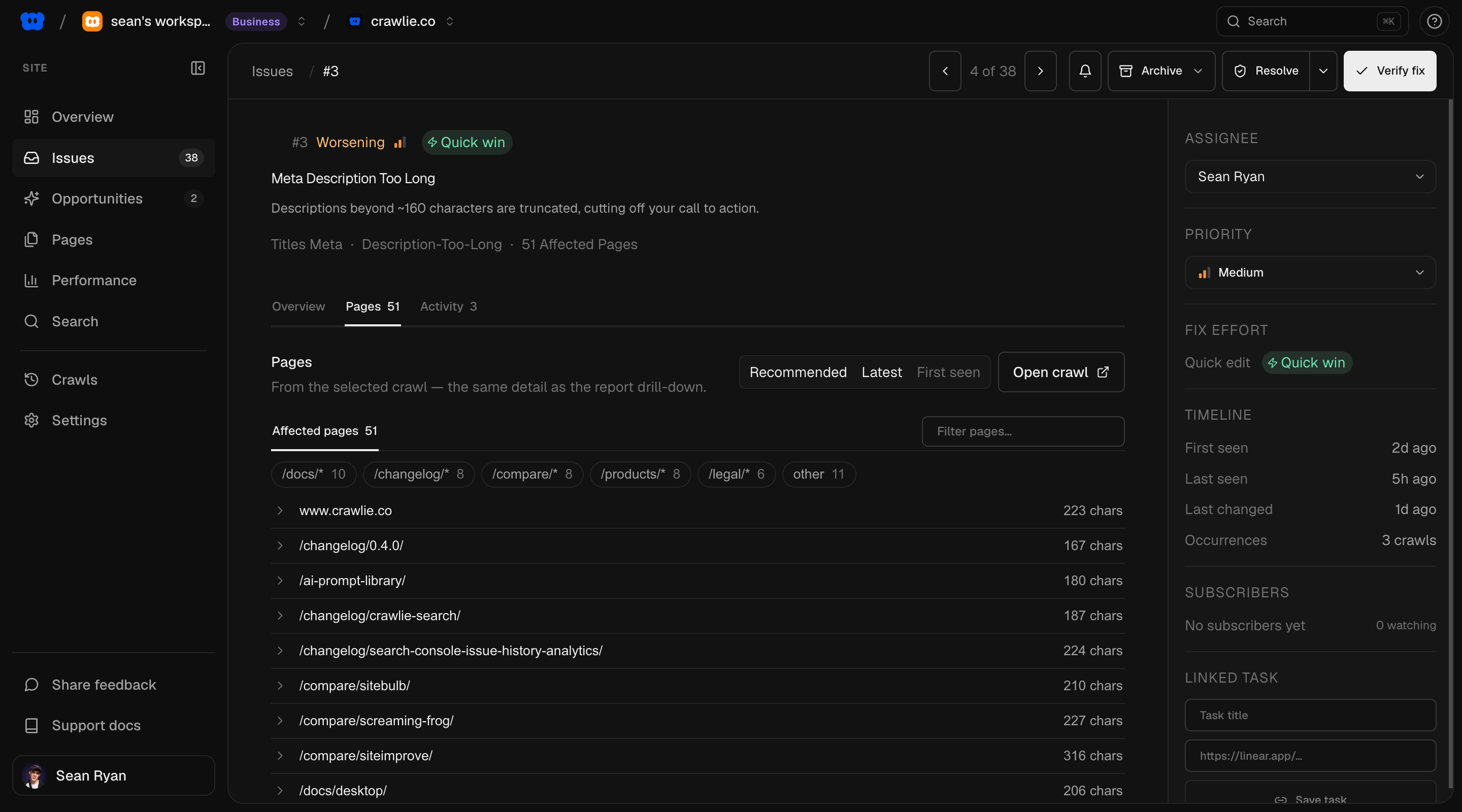Switch to the Pages 51 tab
Screen dimensions: 1462x812
pos(373,307)
